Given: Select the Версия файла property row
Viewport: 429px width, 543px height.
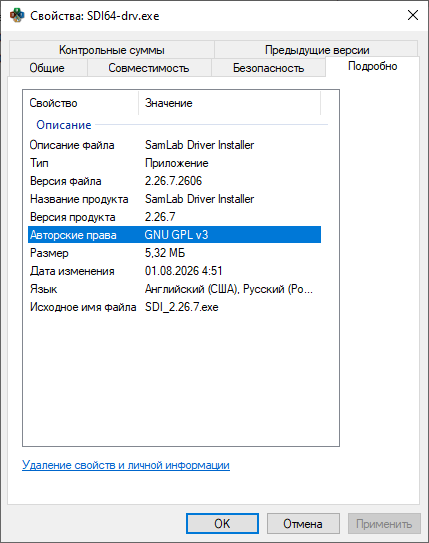Looking at the screenshot, I should [x=175, y=181].
